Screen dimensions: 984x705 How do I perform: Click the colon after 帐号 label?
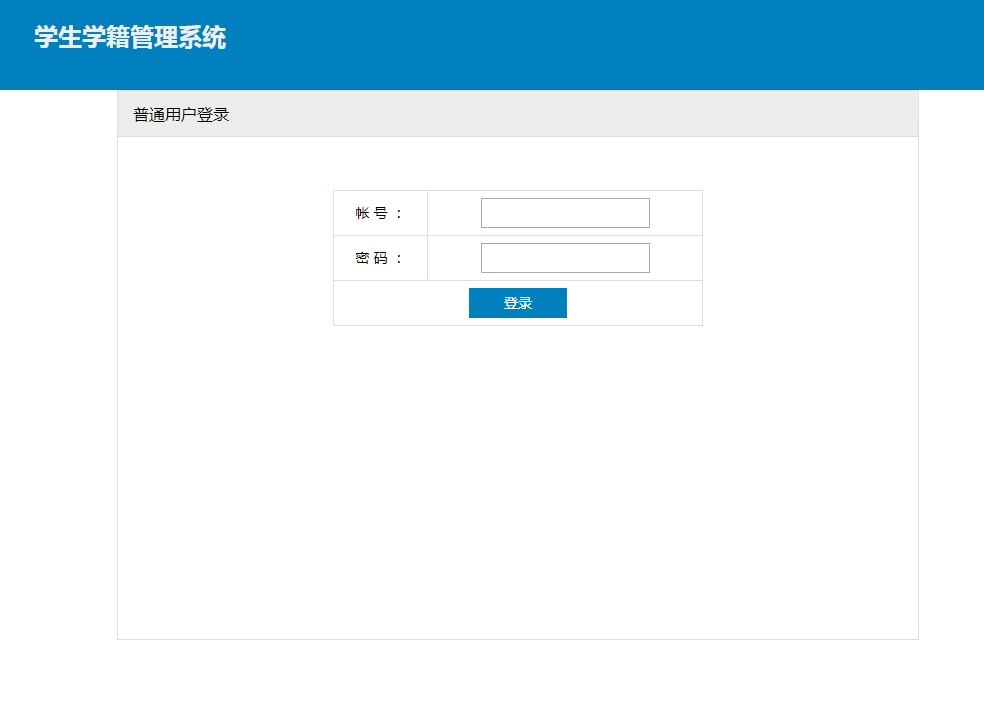[x=398, y=214]
